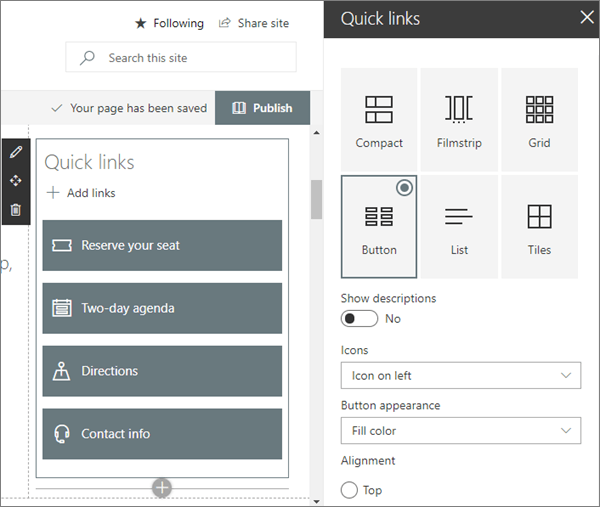Delete web part with trash icon

coord(16,210)
